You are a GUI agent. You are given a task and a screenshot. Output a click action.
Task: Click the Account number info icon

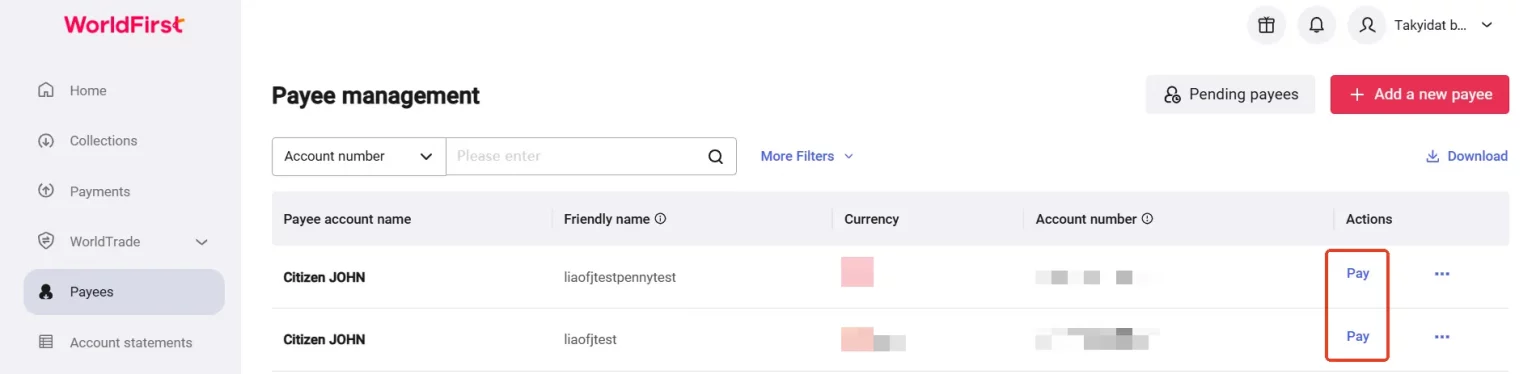pos(1148,219)
